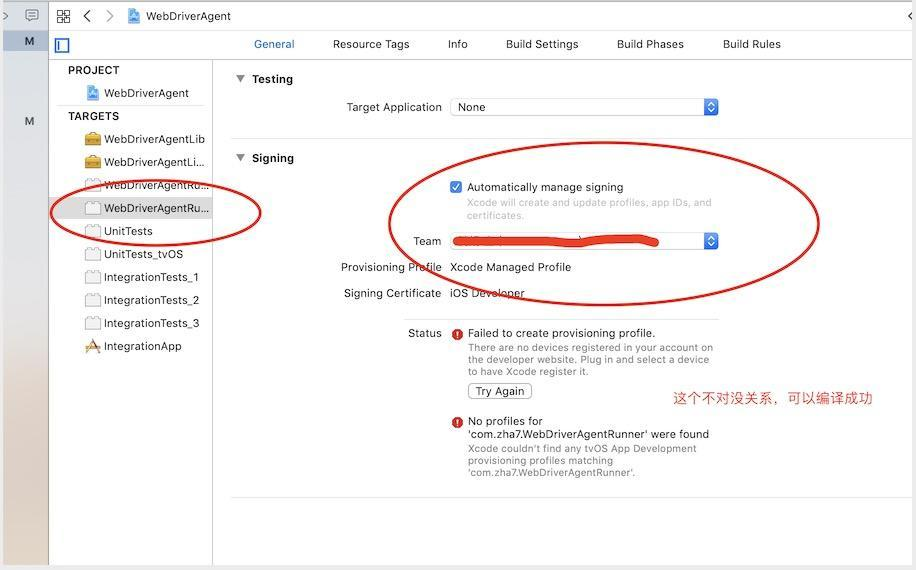Open the related items grid icon

(63, 16)
